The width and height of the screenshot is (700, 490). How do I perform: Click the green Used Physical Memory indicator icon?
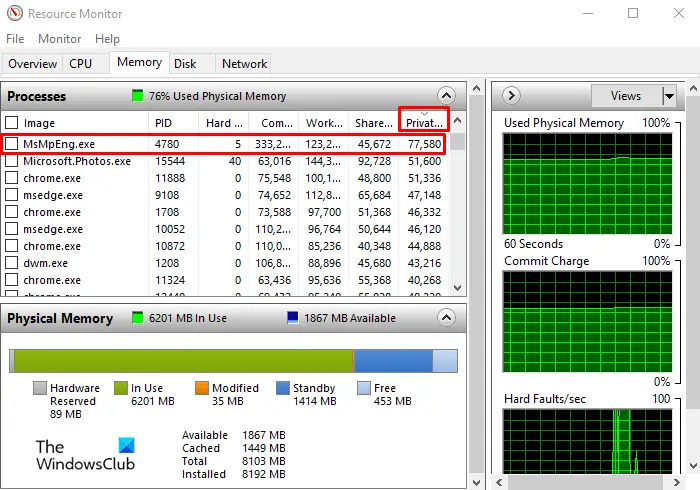click(x=138, y=96)
